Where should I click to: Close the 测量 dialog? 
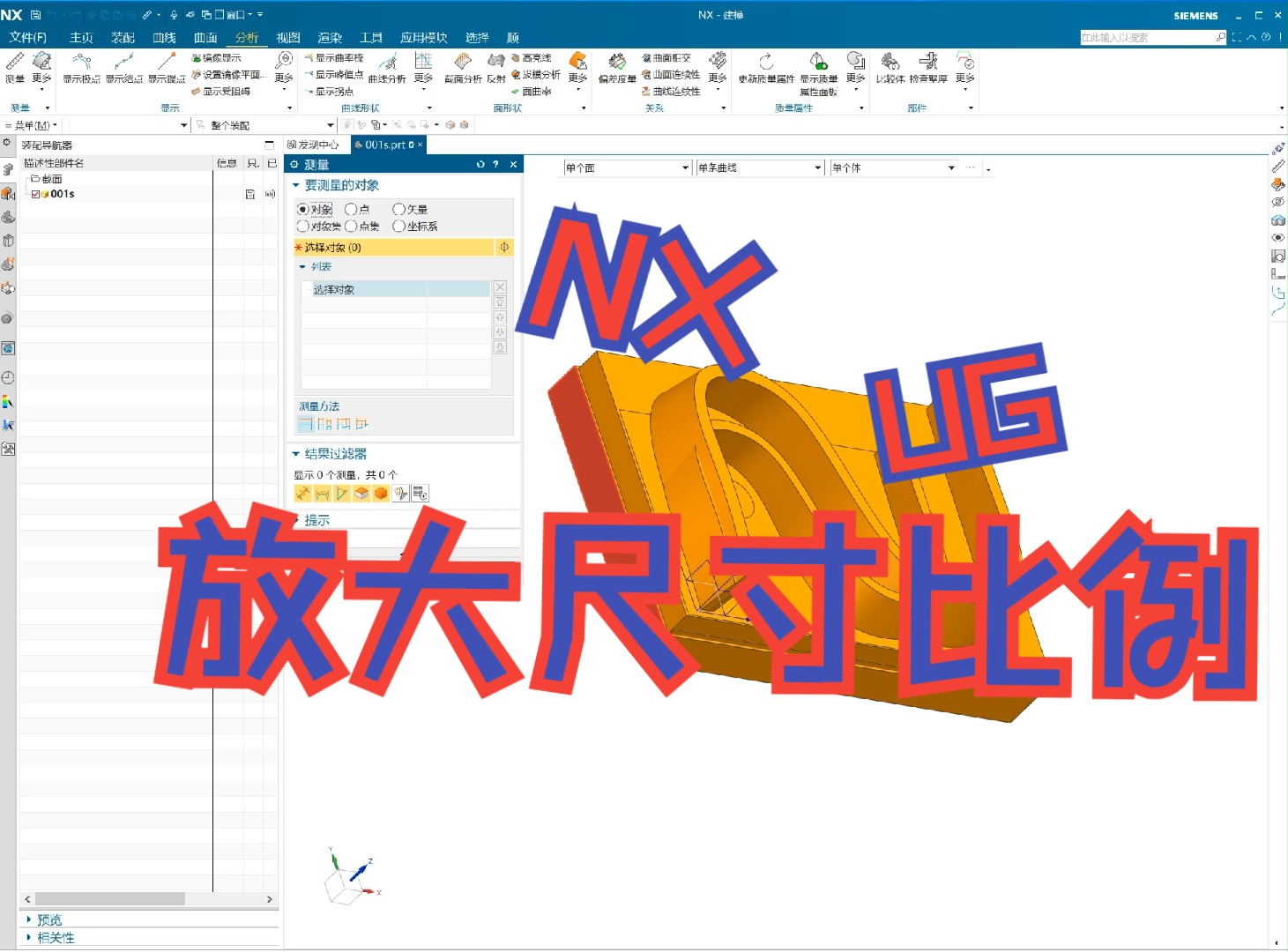513,164
